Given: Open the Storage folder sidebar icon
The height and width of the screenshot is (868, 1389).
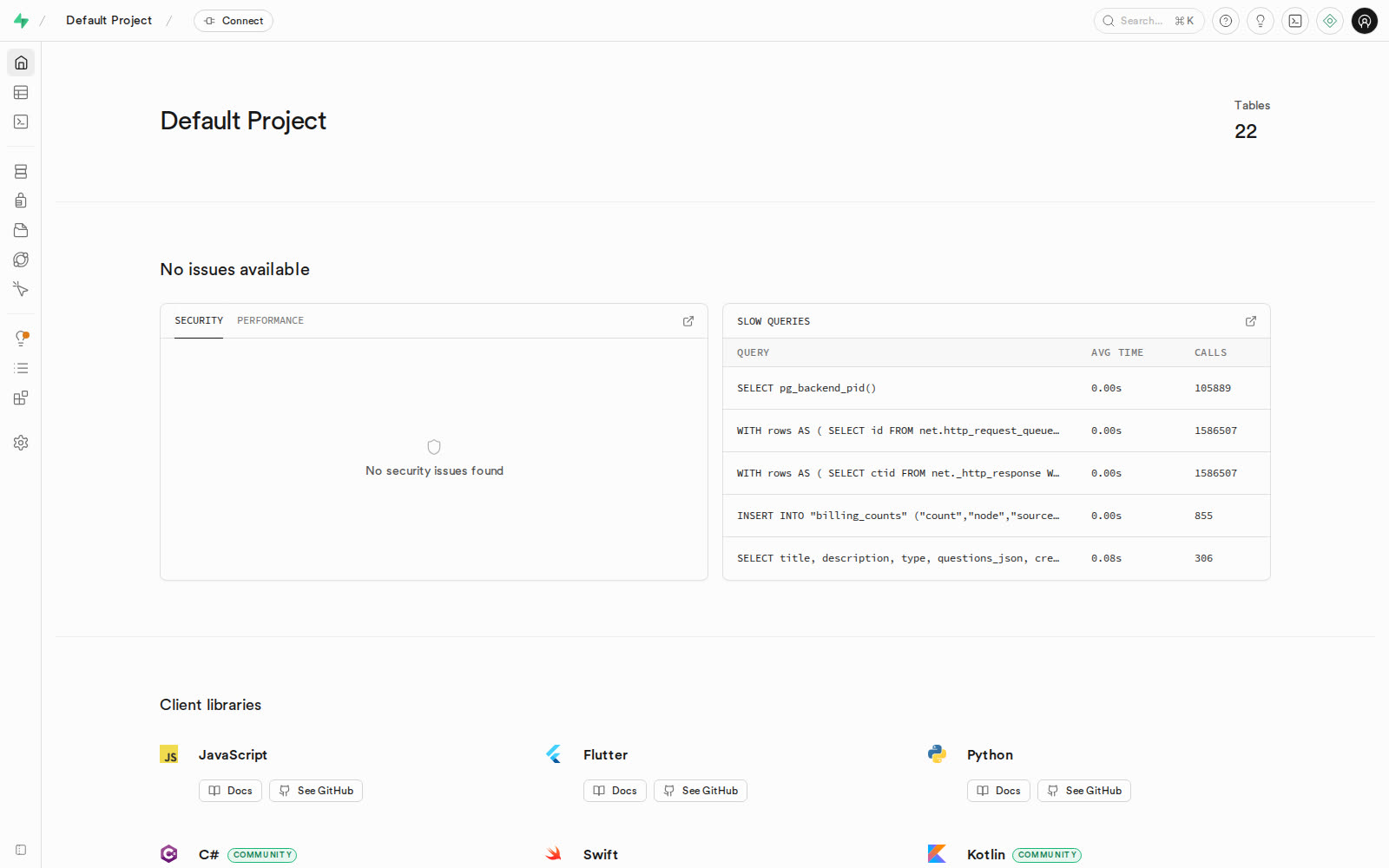Looking at the screenshot, I should pos(21,230).
